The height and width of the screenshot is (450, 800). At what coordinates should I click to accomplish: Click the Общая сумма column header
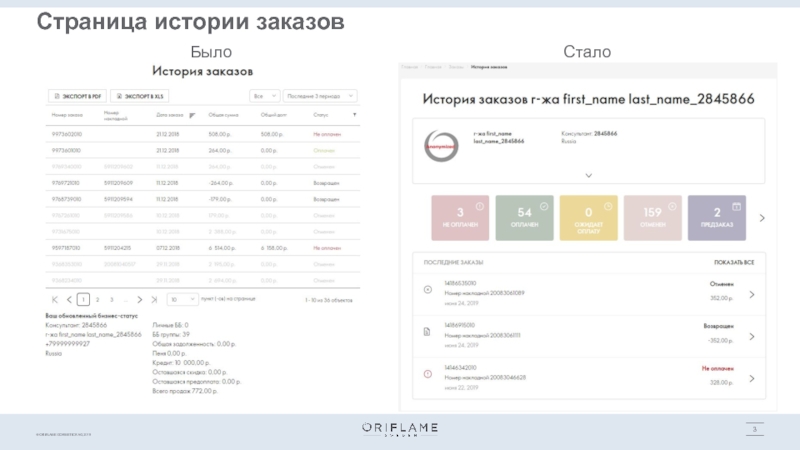223,115
